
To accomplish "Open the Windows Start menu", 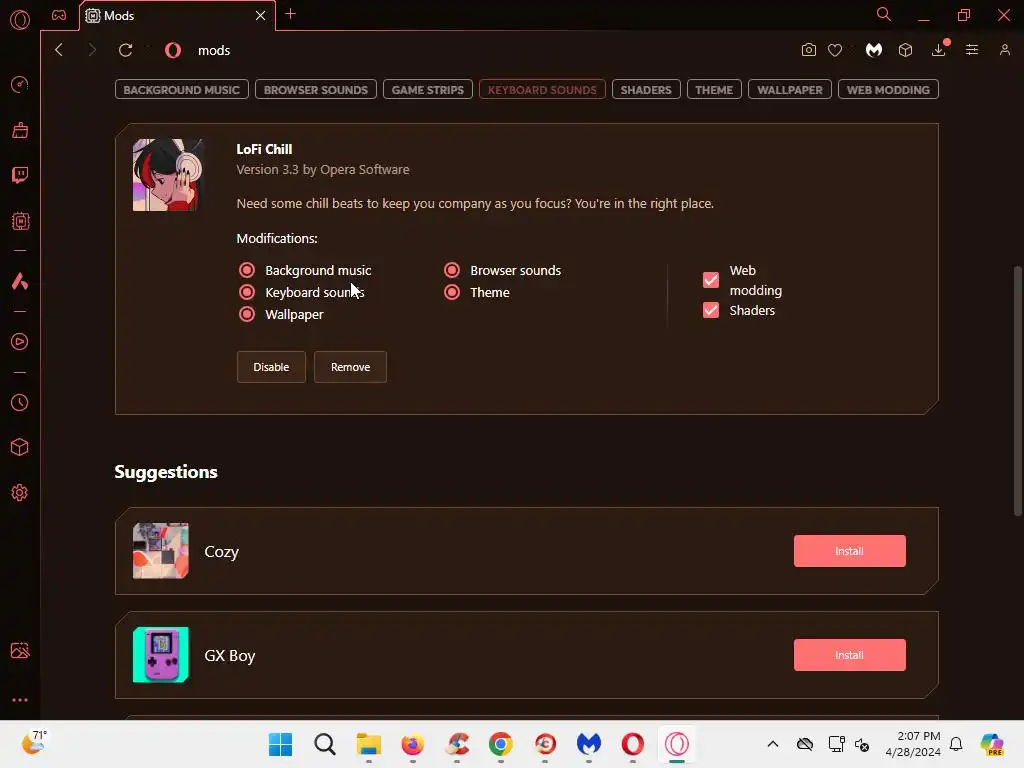I will pos(281,744).
